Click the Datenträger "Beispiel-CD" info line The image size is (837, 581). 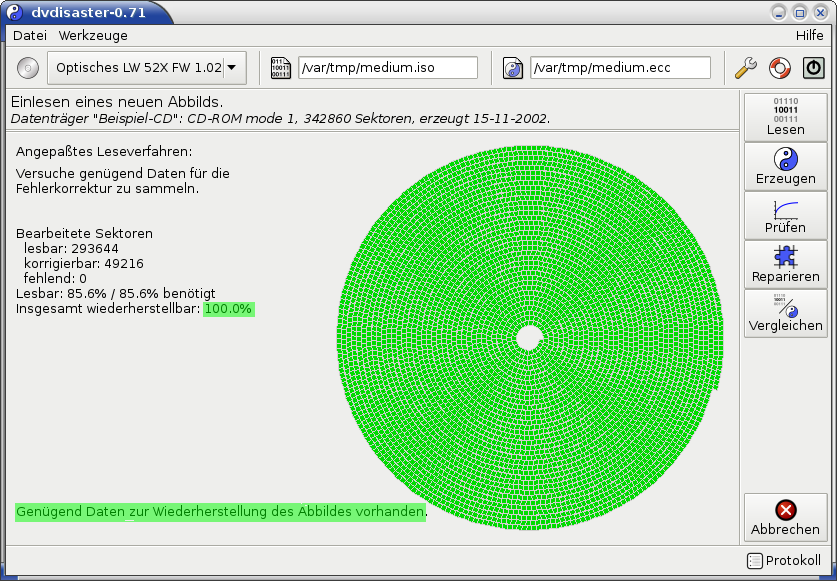[280, 119]
